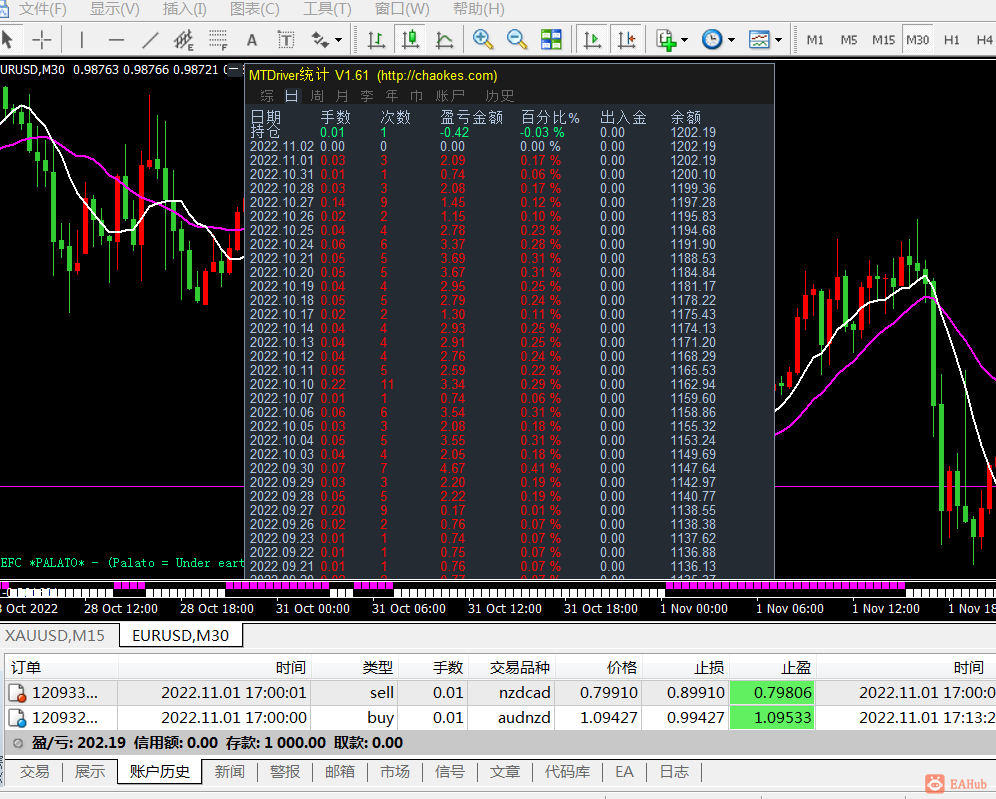
Task: Expand the indicators dropdown arrow
Action: point(684,40)
